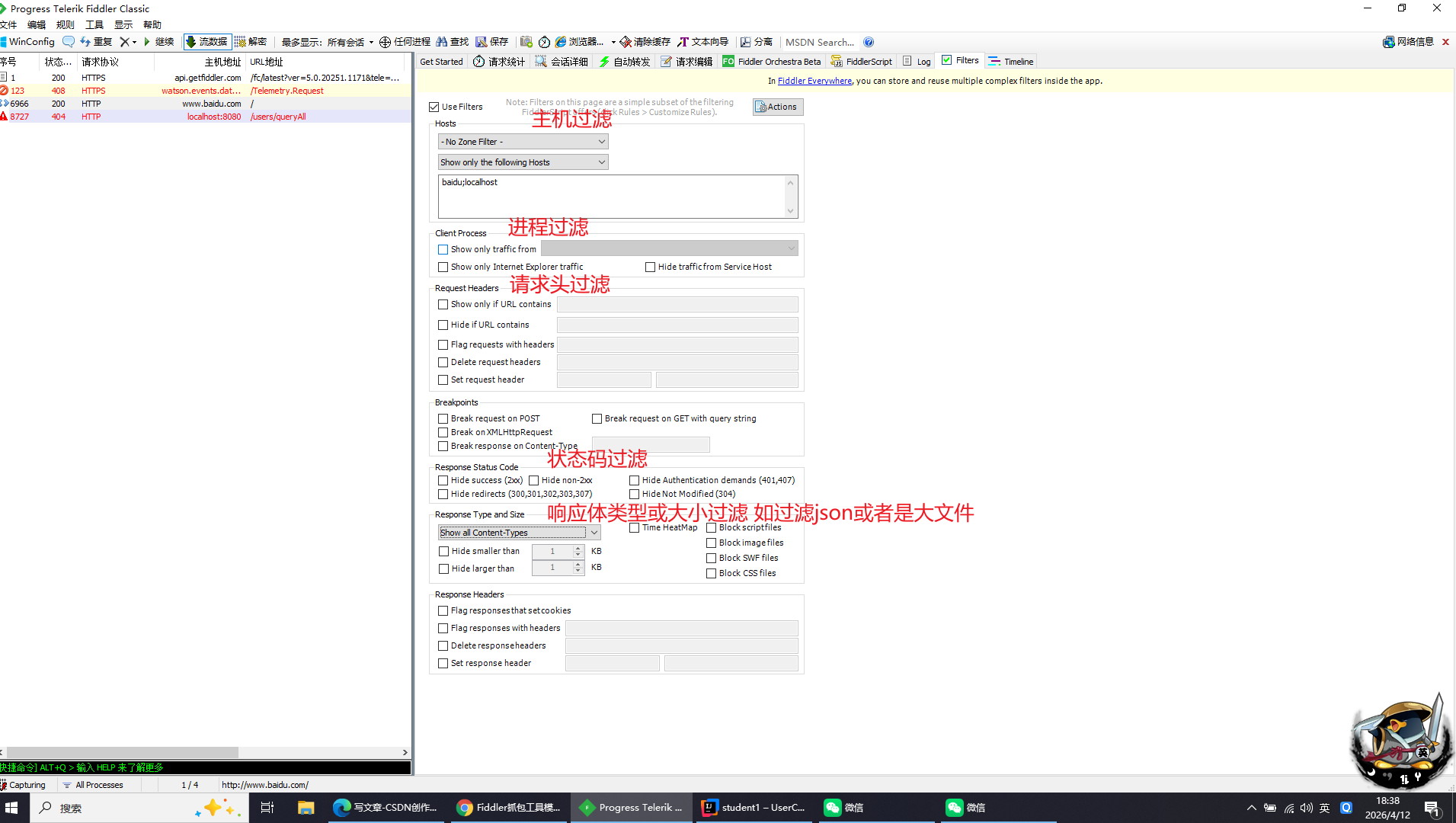This screenshot has height=823, width=1456.
Task: Check Hide traffic from Service Host
Action: (x=650, y=267)
